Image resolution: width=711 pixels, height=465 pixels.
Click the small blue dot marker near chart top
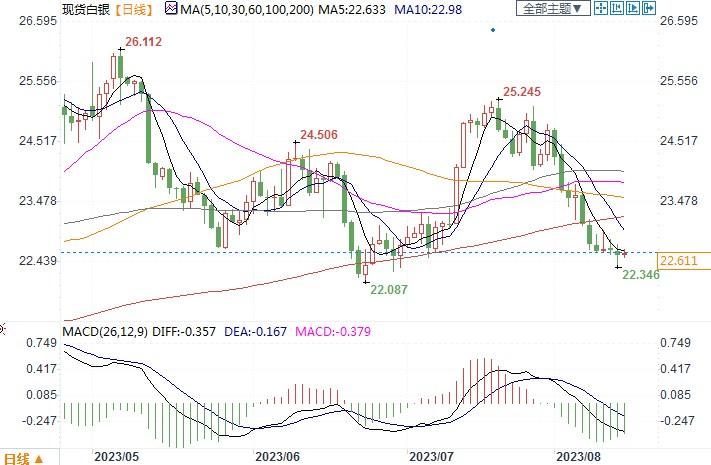pos(492,30)
